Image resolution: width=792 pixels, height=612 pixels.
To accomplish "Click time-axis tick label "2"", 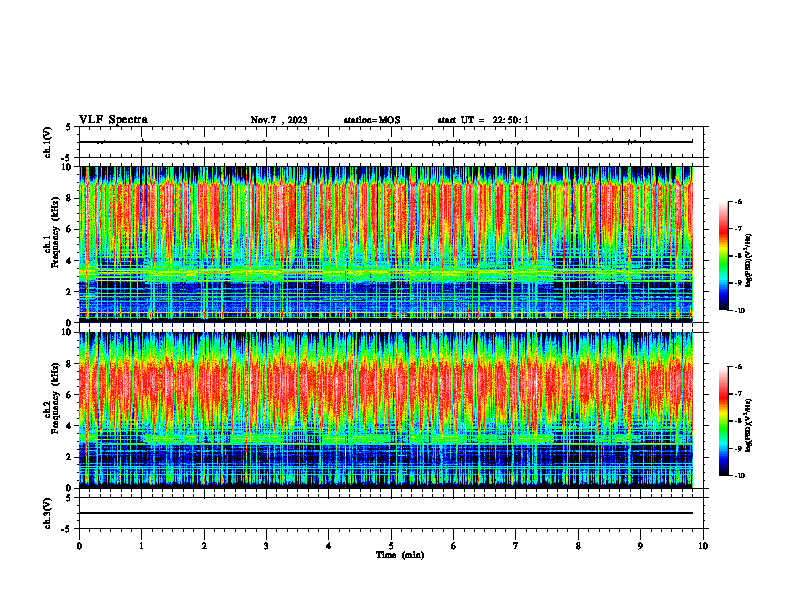I will click(x=204, y=546).
